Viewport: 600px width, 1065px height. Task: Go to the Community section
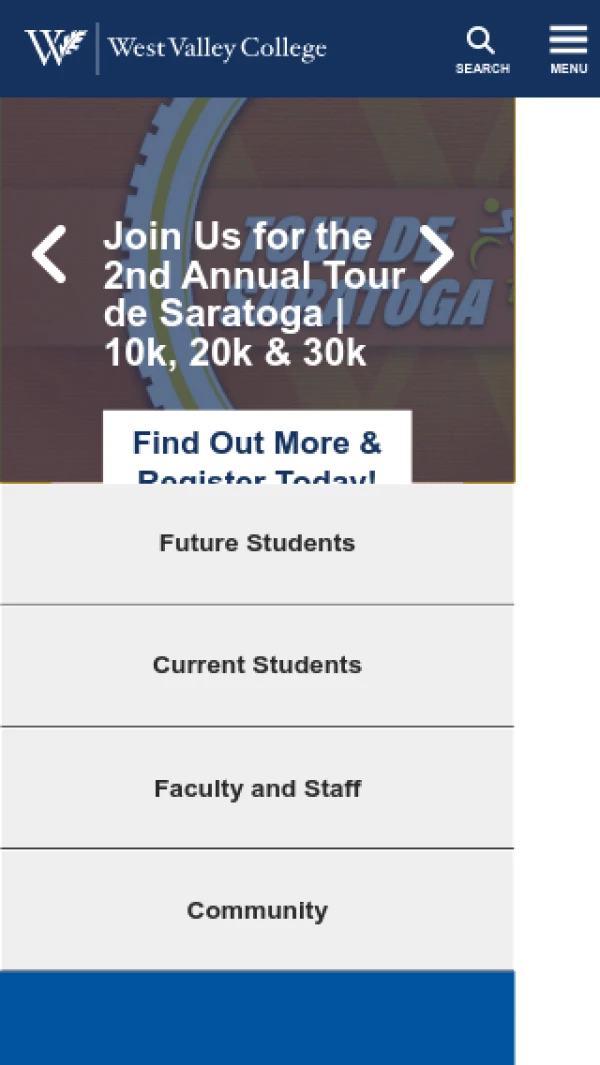click(x=257, y=910)
